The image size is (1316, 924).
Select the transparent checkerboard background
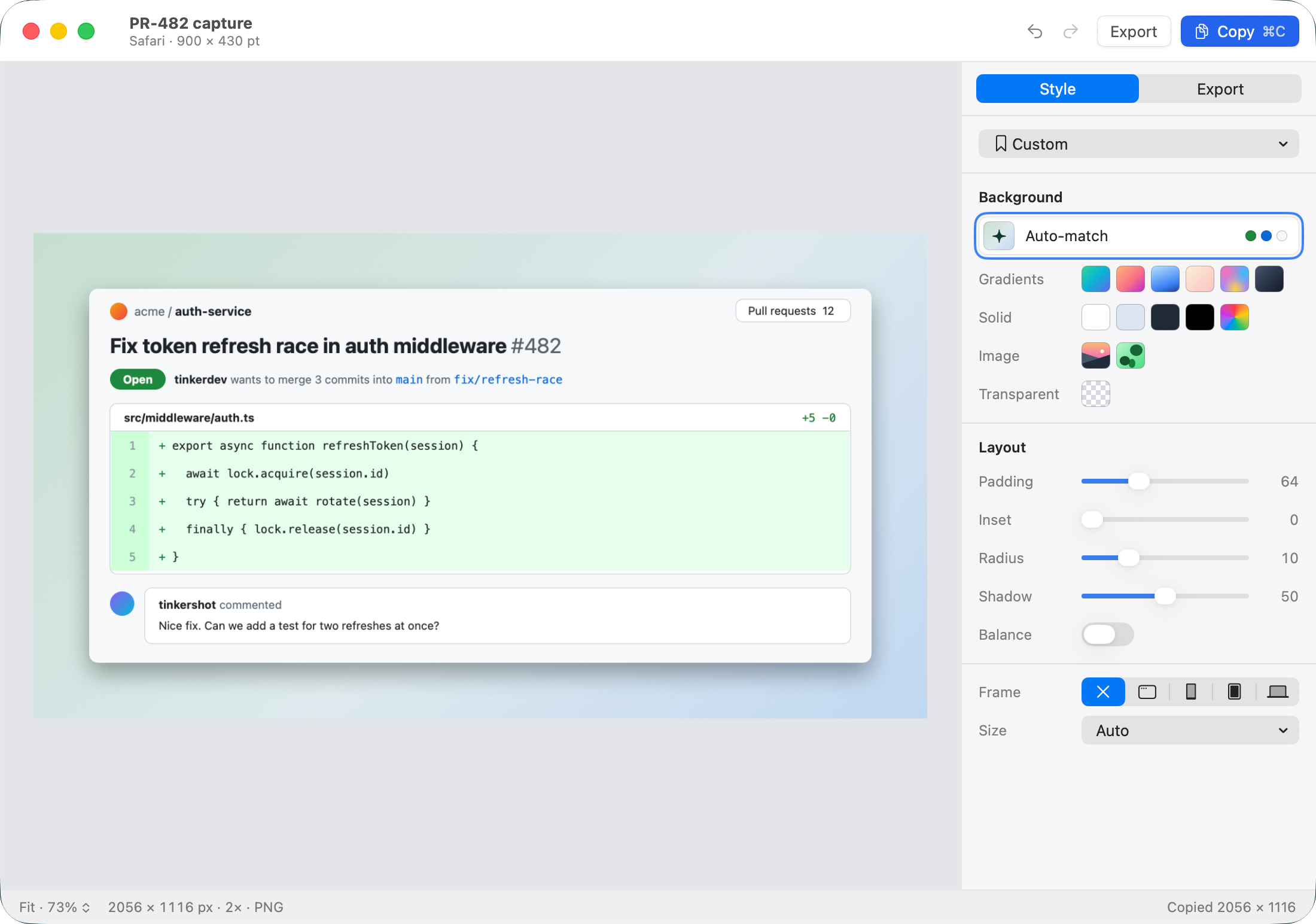[x=1096, y=394]
